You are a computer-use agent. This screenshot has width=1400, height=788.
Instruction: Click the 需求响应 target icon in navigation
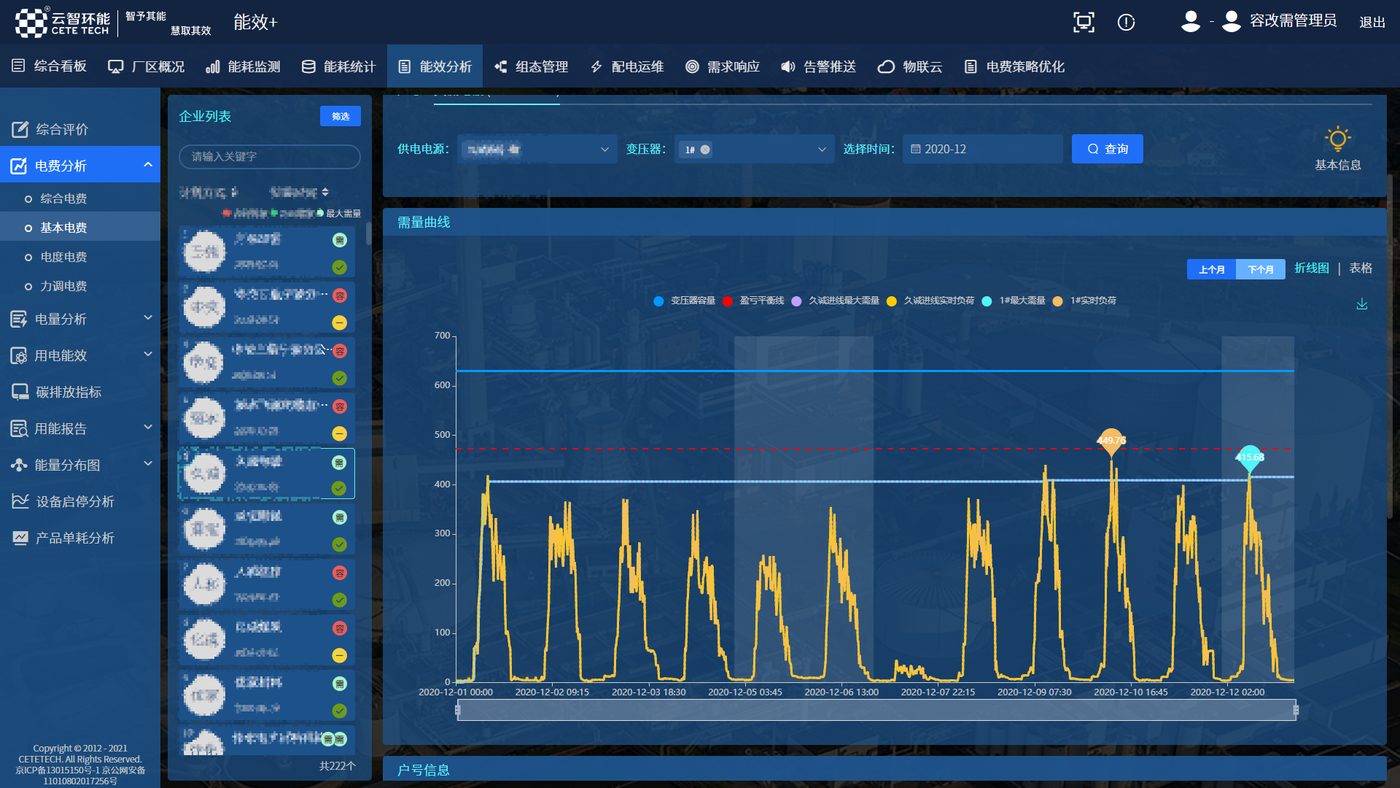(x=692, y=67)
